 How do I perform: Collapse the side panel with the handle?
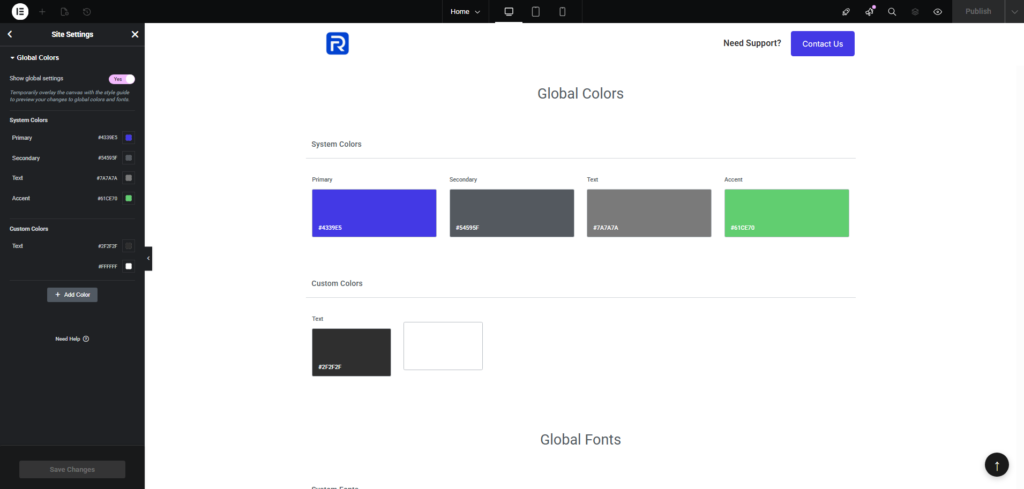point(148,258)
